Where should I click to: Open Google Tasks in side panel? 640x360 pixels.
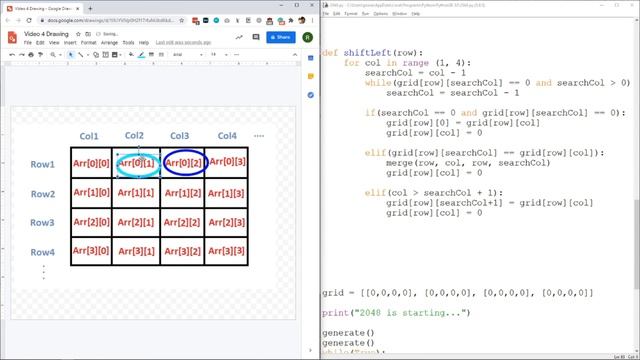pyautogui.click(x=311, y=95)
